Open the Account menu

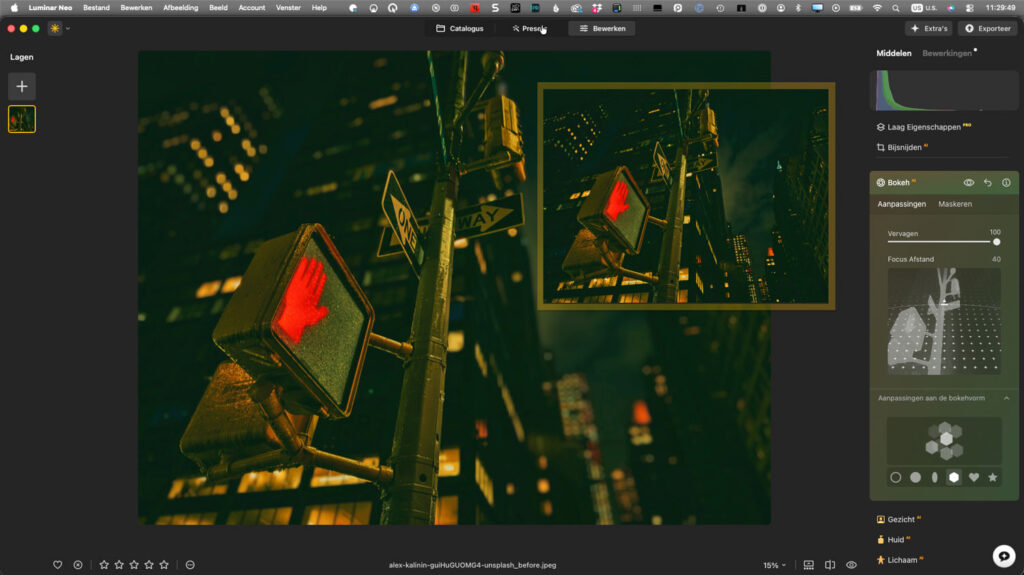coord(251,8)
